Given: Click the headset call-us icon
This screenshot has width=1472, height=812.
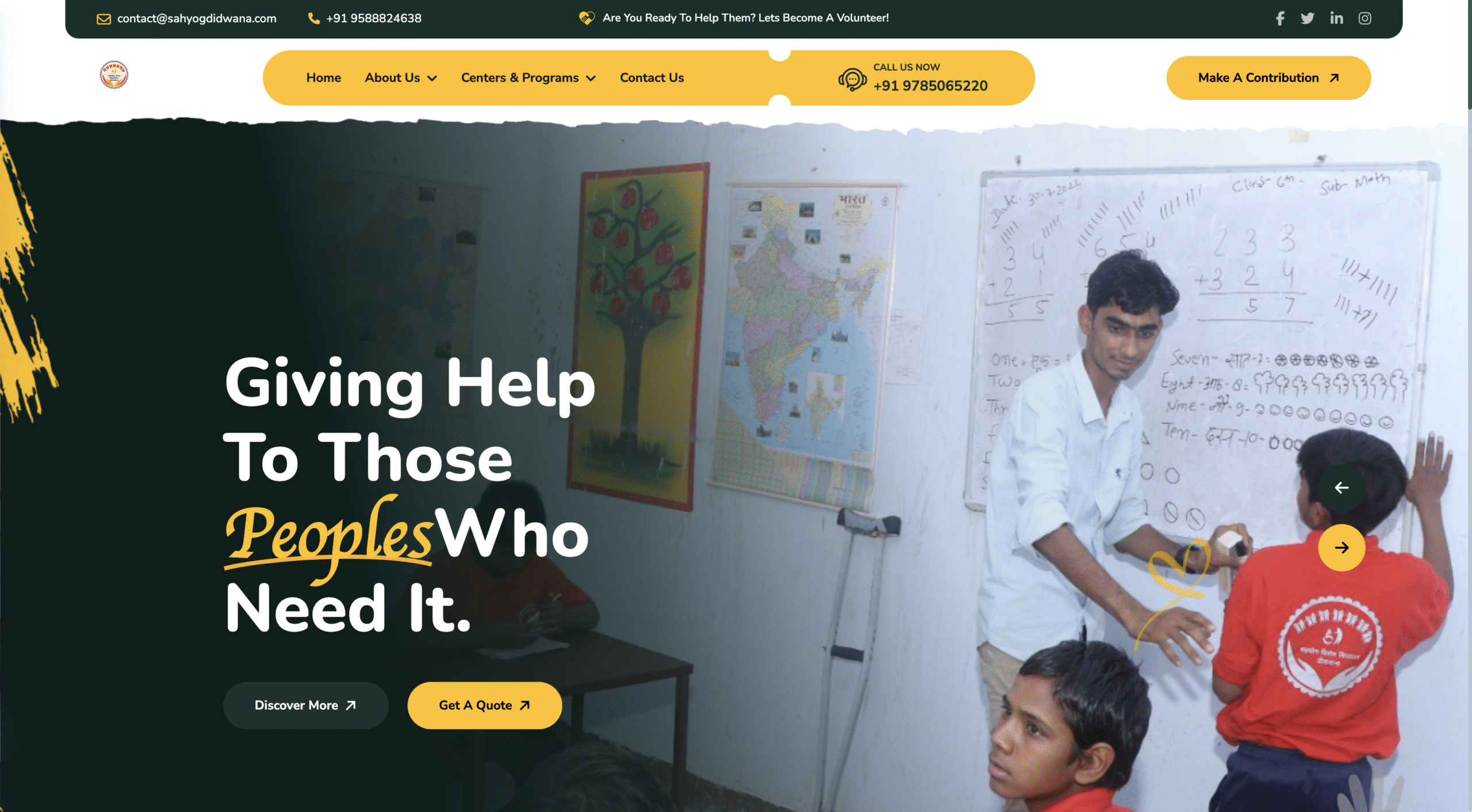Looking at the screenshot, I should (x=852, y=79).
